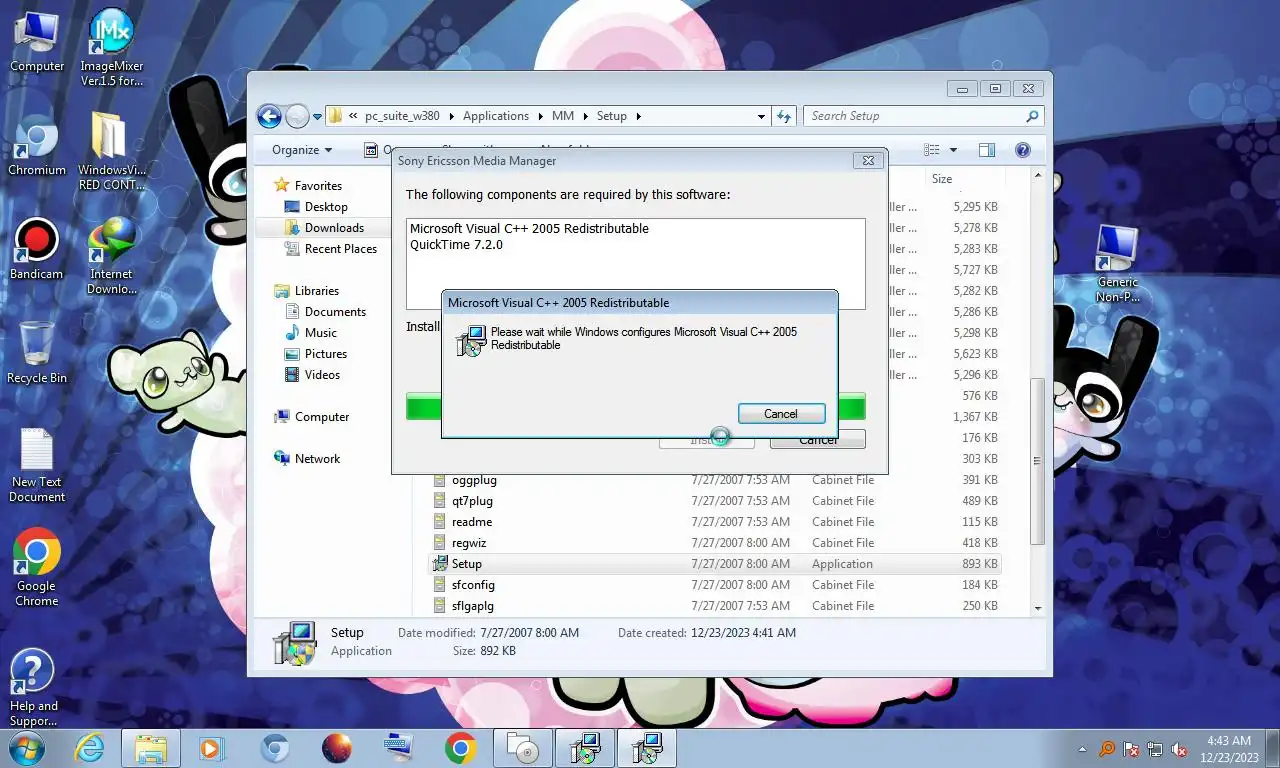Click the green installation progress bar

tap(424, 407)
